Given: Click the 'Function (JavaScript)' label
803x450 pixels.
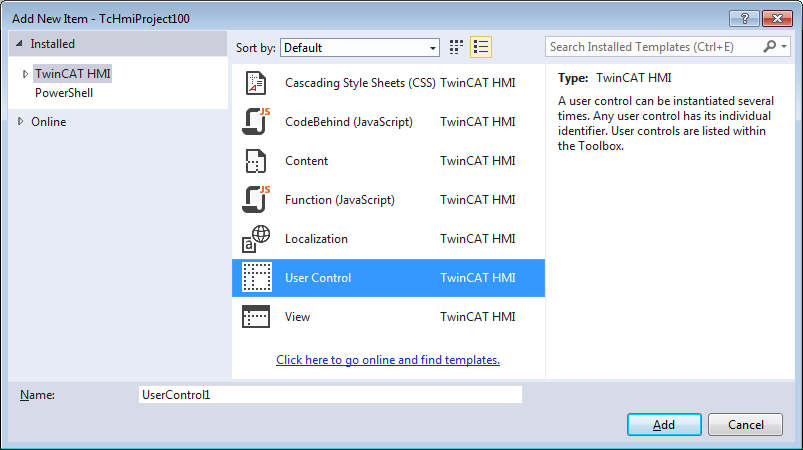Looking at the screenshot, I should pos(340,200).
